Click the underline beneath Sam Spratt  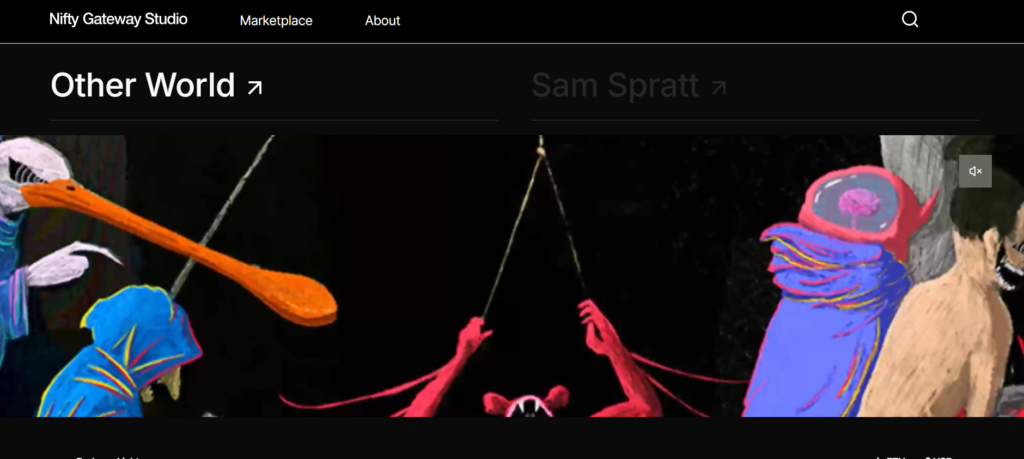click(754, 120)
